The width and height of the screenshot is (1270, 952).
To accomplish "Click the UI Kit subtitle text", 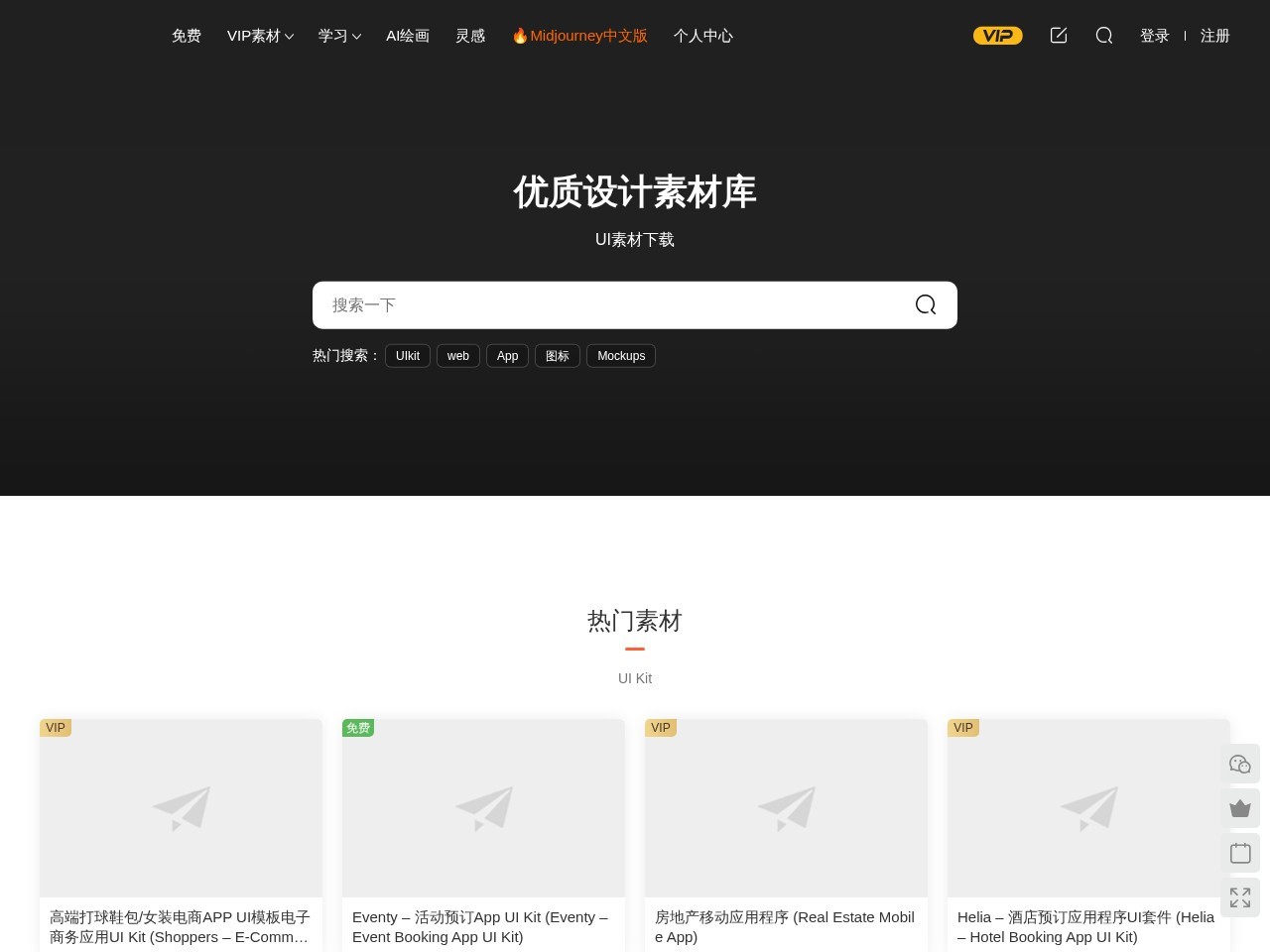I will (x=635, y=678).
